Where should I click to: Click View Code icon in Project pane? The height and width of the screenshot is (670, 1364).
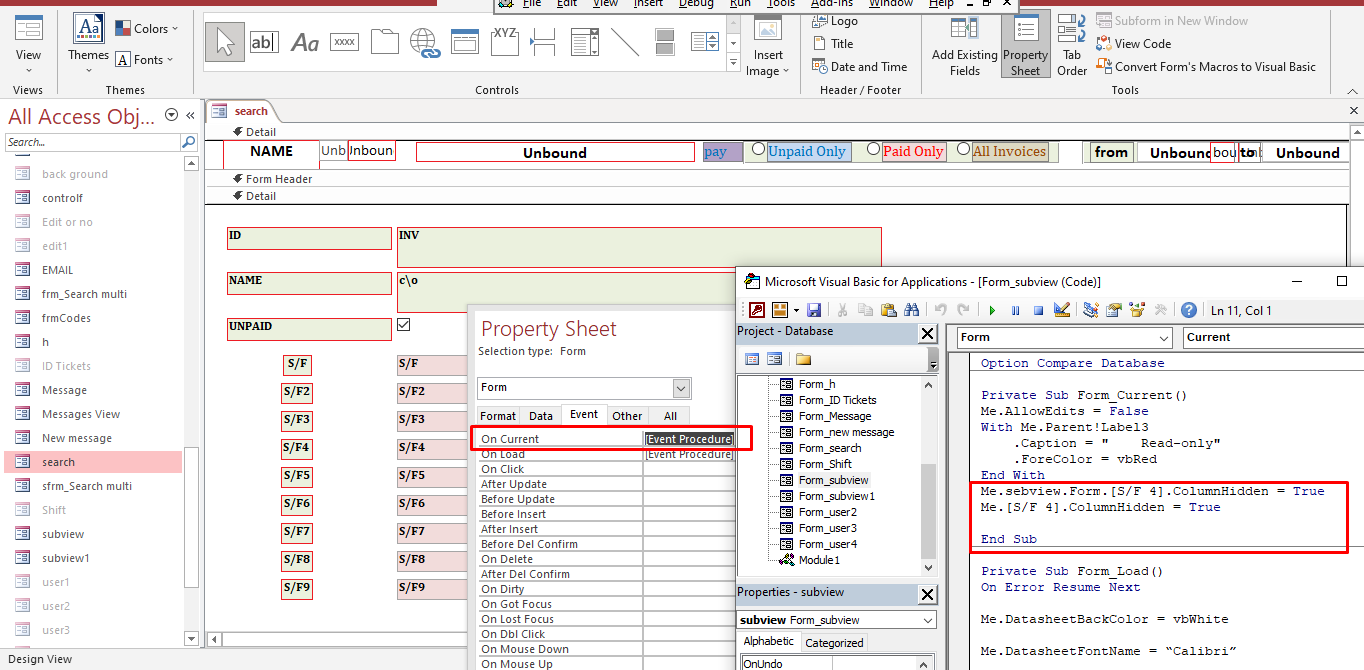[x=752, y=359]
